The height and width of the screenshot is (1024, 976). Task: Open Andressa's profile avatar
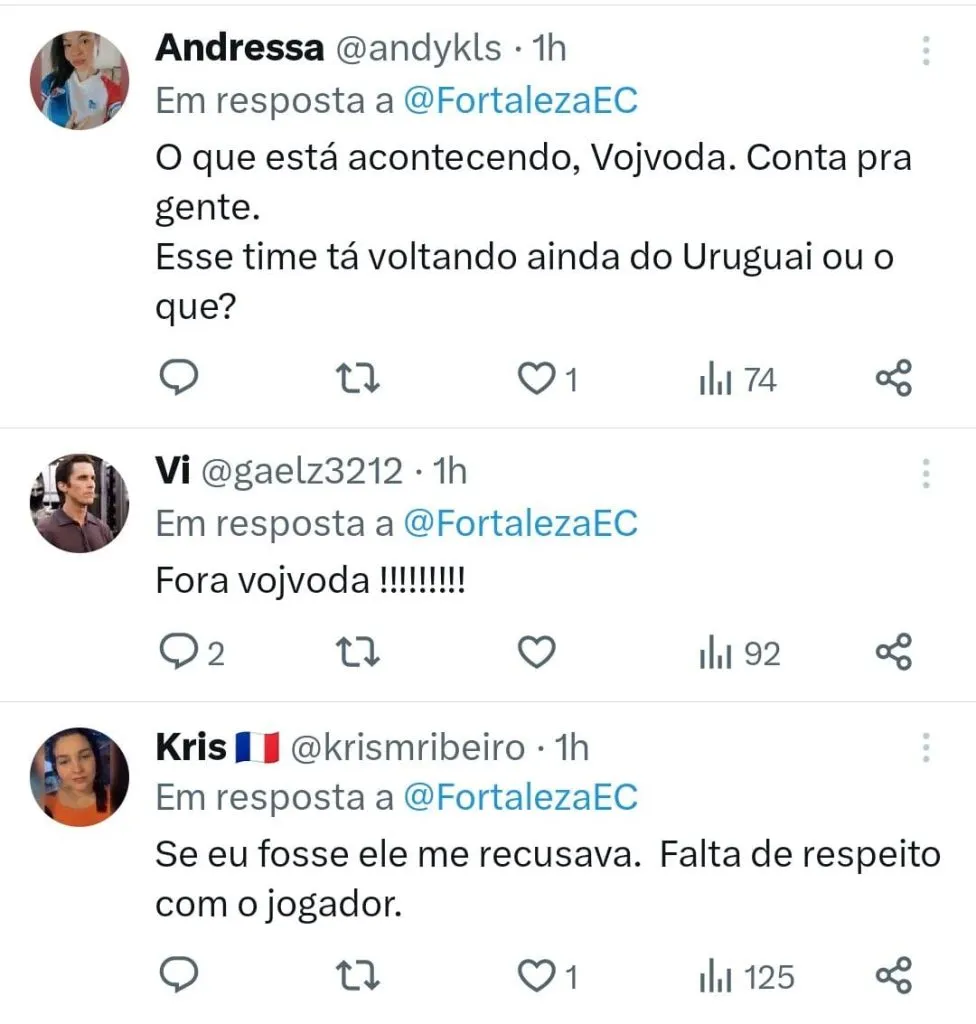79,80
